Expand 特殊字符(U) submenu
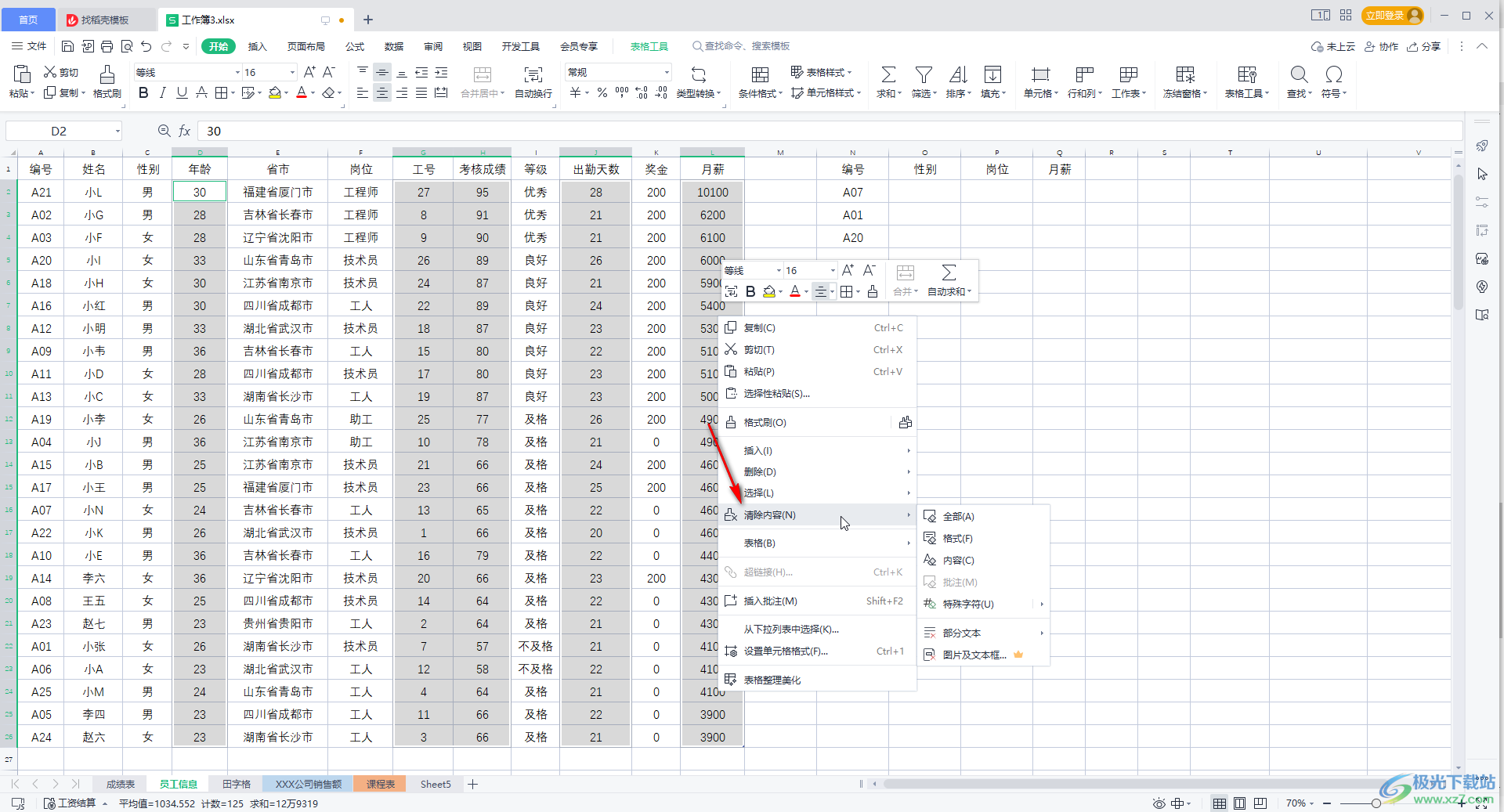Screen dimensions: 1504x812 pos(983,604)
